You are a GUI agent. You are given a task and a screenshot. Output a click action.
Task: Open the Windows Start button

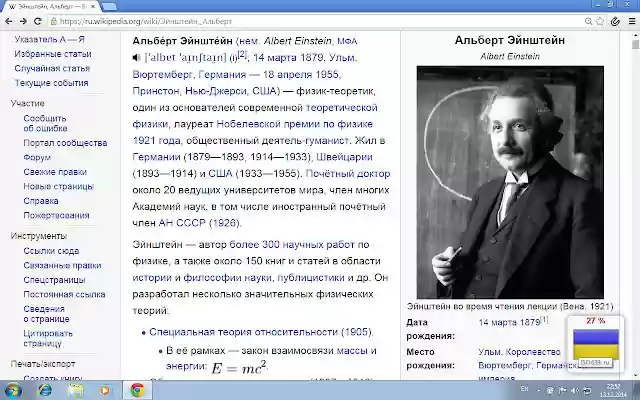[13, 391]
